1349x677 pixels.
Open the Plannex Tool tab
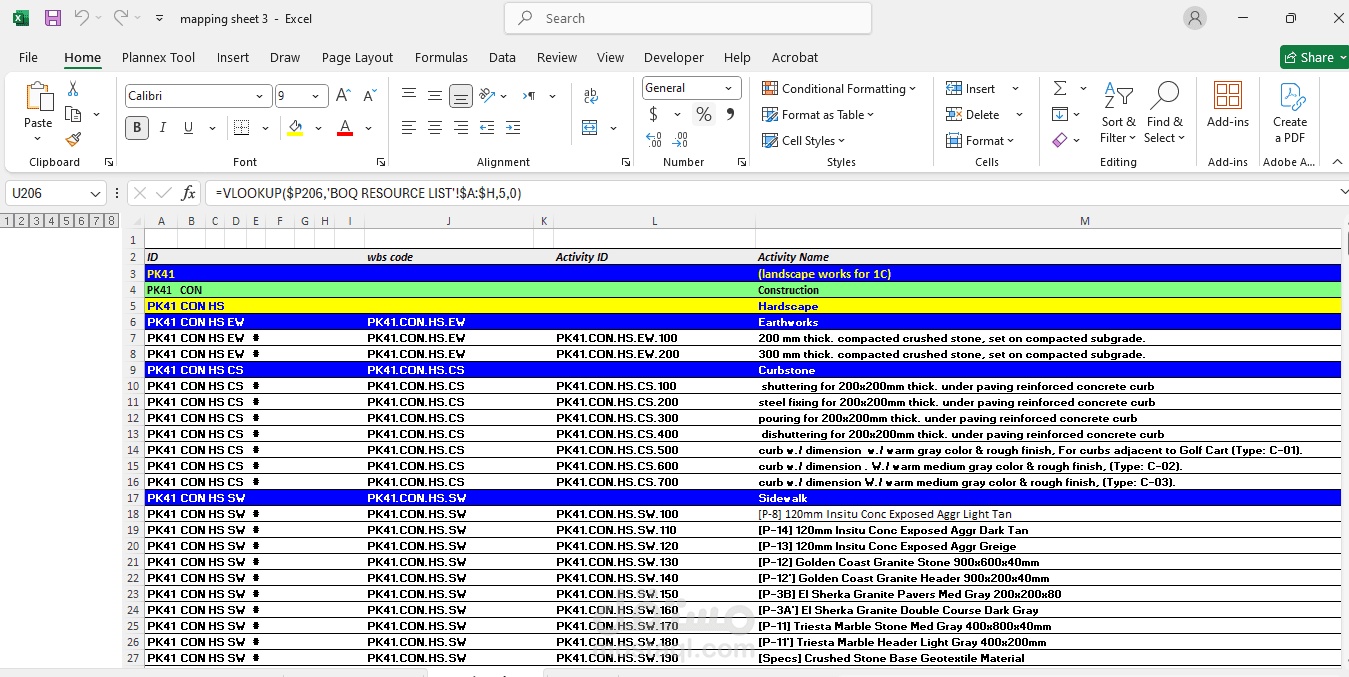[159, 57]
